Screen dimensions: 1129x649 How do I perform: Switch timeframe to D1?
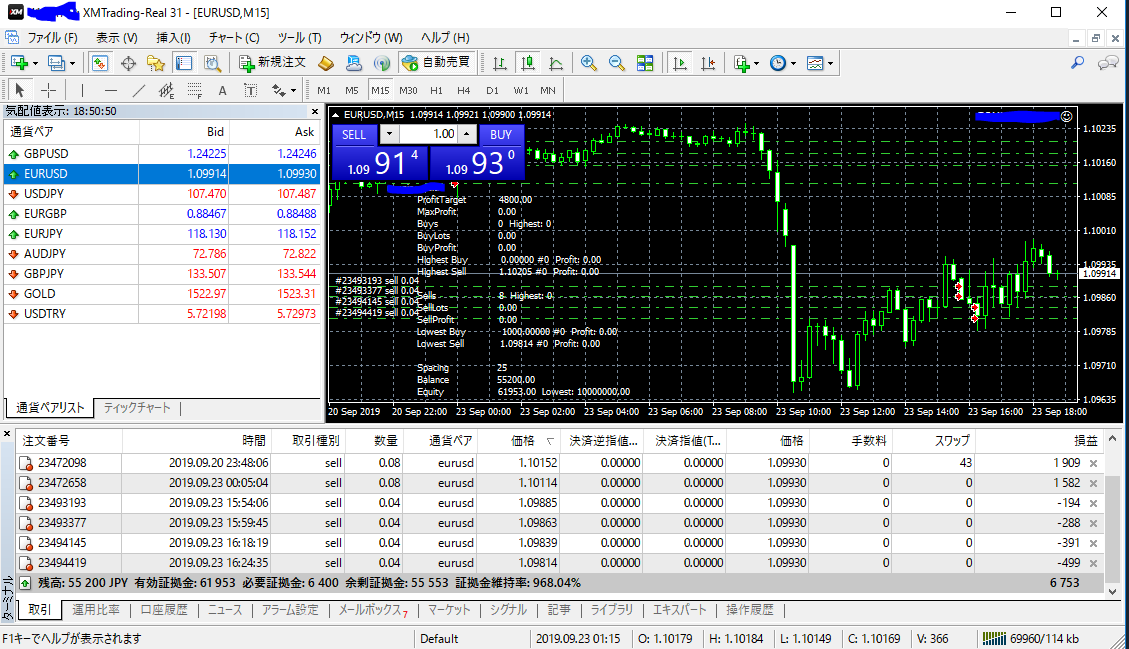point(492,90)
